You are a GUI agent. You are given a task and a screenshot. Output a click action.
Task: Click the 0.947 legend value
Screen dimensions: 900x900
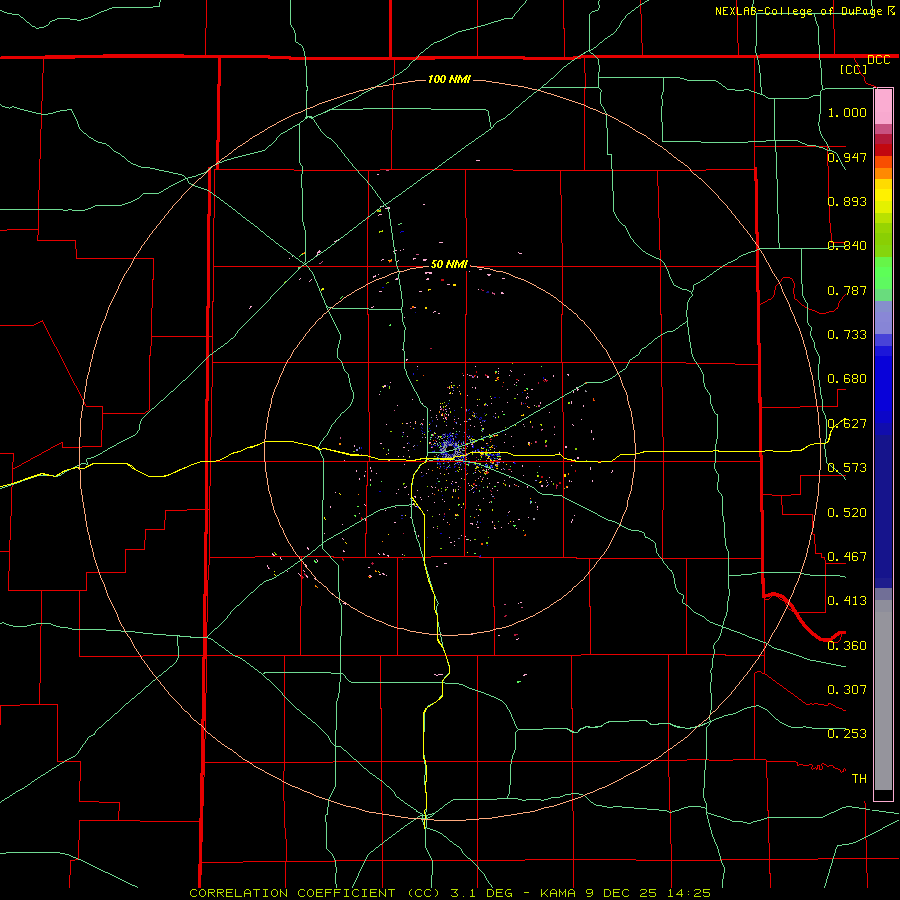pos(847,157)
